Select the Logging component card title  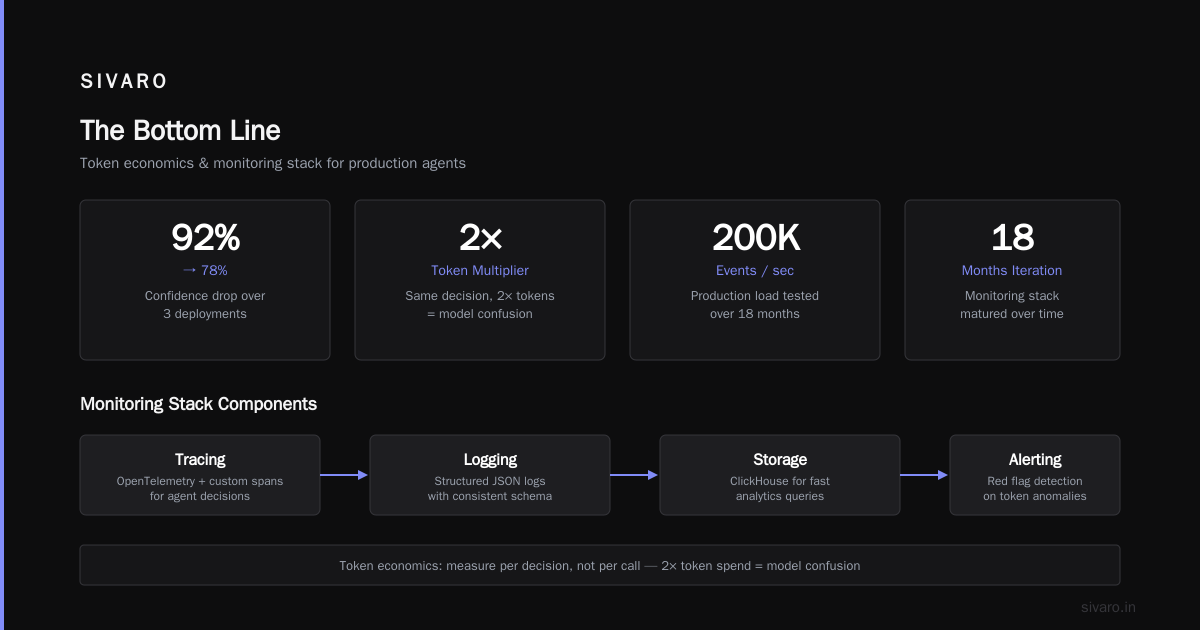(490, 459)
